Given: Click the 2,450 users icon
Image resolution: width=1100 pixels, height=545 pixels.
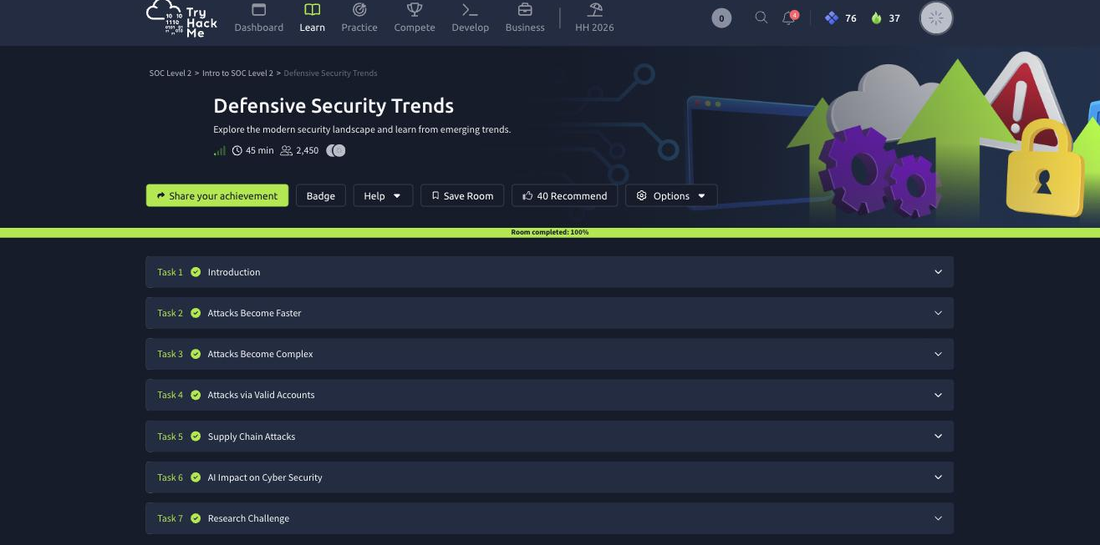Looking at the screenshot, I should click(x=286, y=150).
